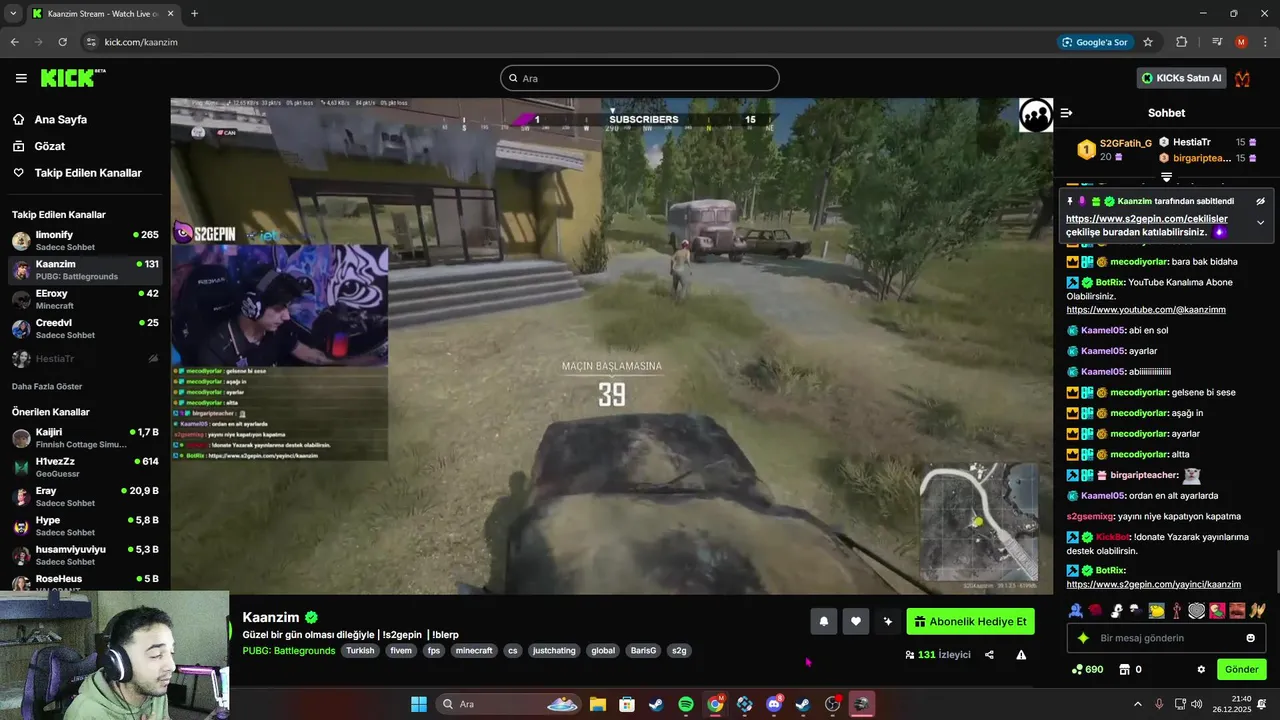This screenshot has width=1280, height=720.
Task: Open Windows Start menu
Action: 419,704
